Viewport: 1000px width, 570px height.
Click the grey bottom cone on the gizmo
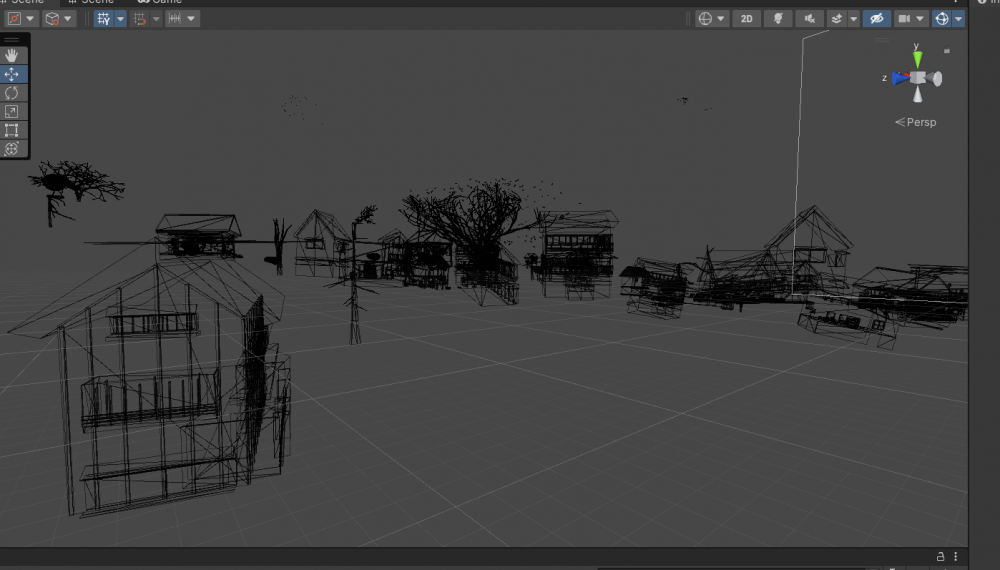pos(917,95)
